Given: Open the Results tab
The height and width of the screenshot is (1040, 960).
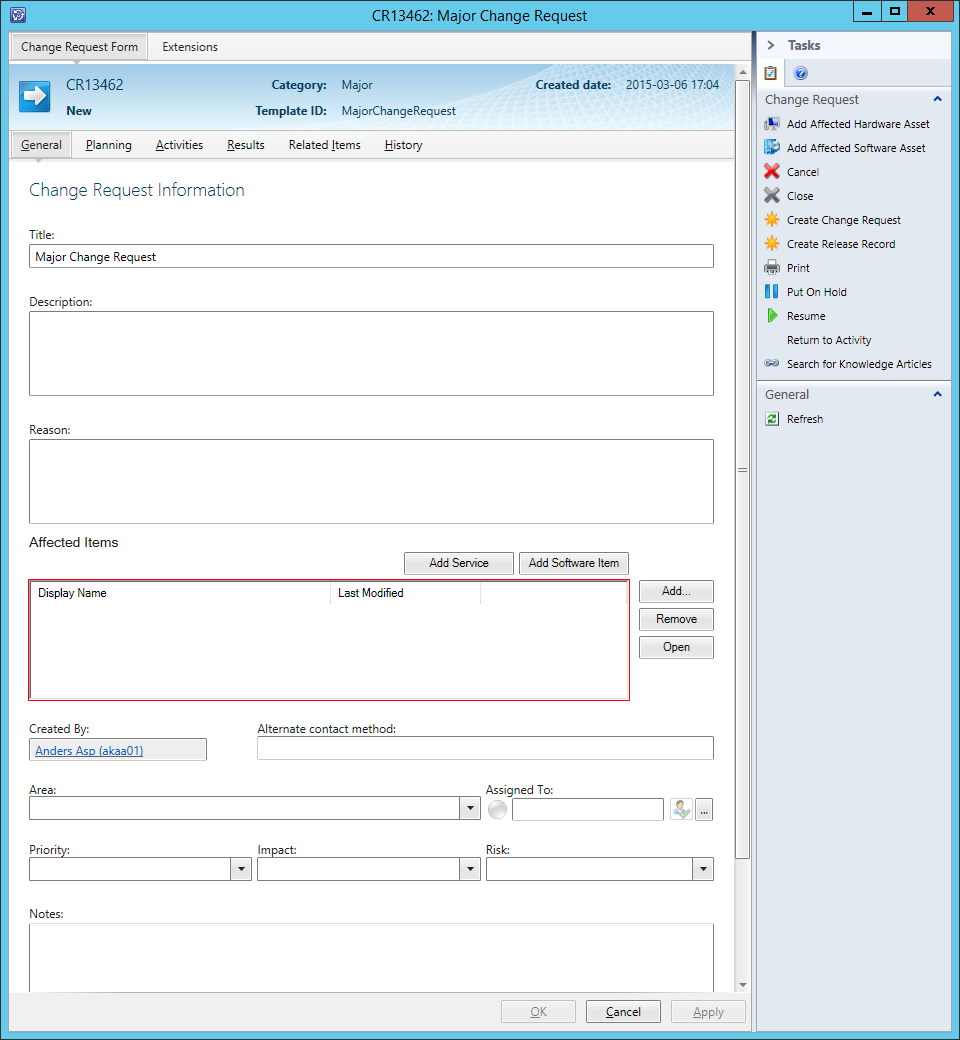Looking at the screenshot, I should click(x=245, y=145).
